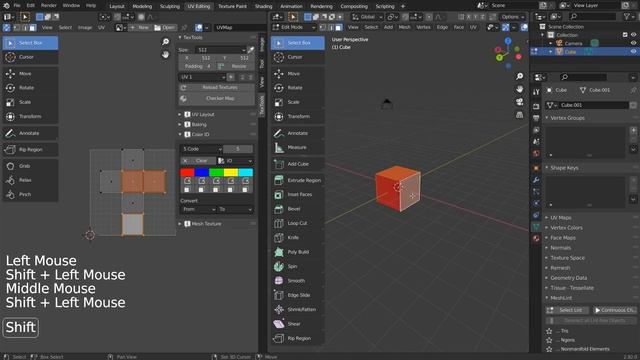640x360 pixels.
Task: Switch to the Sculpting workspace tab
Action: click(x=170, y=6)
